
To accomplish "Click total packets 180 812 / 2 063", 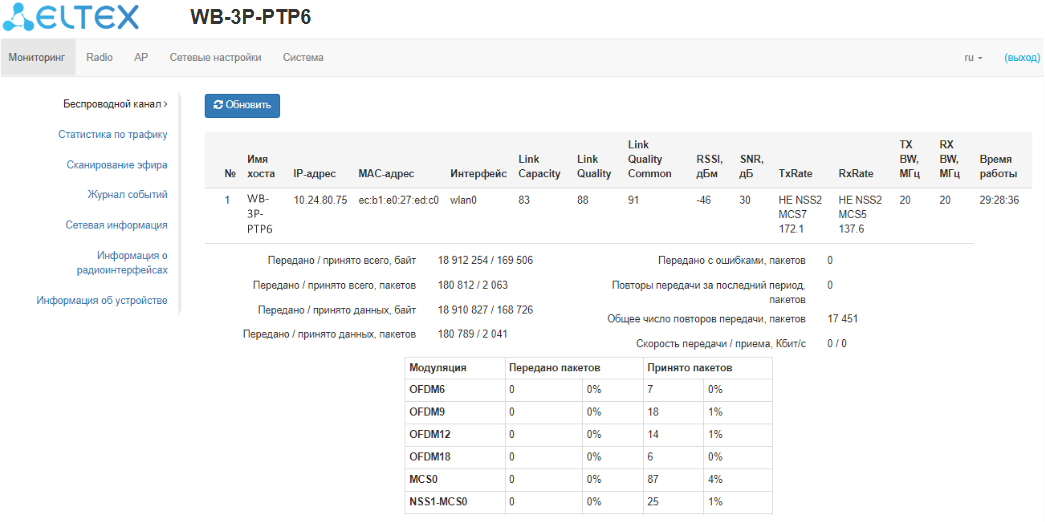I will coord(473,285).
